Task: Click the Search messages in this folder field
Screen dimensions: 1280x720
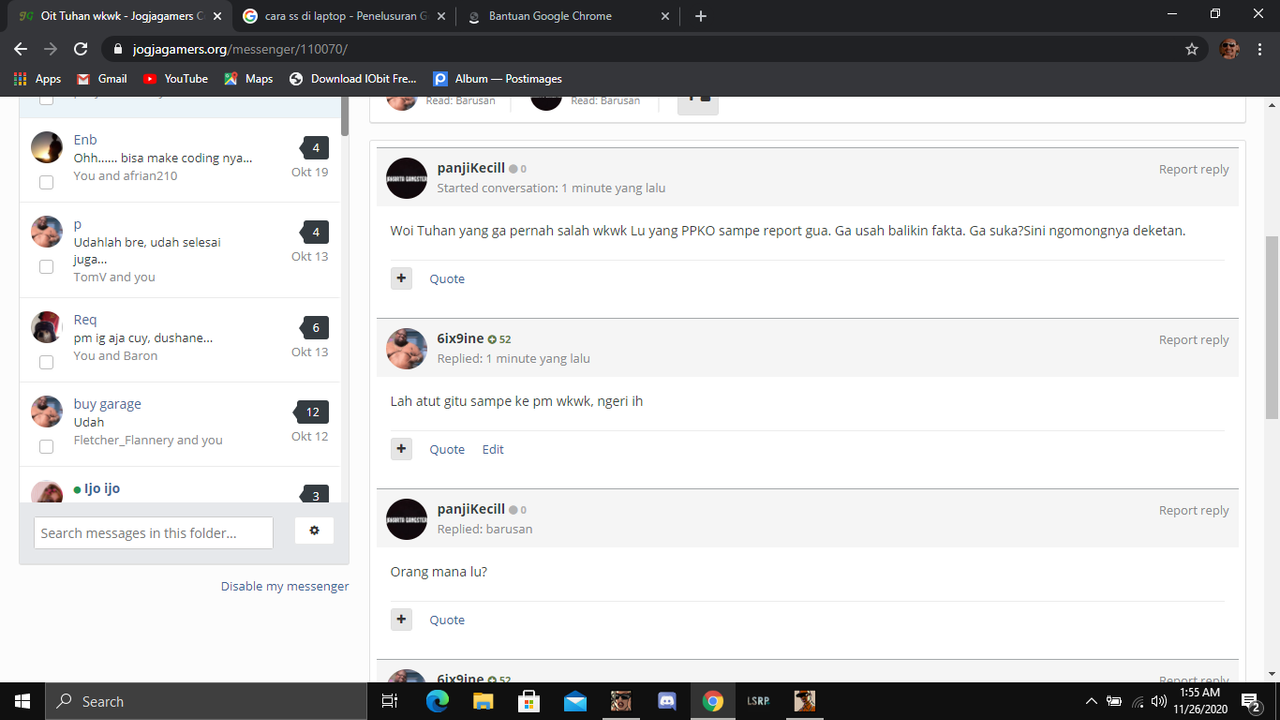Action: pyautogui.click(x=153, y=533)
